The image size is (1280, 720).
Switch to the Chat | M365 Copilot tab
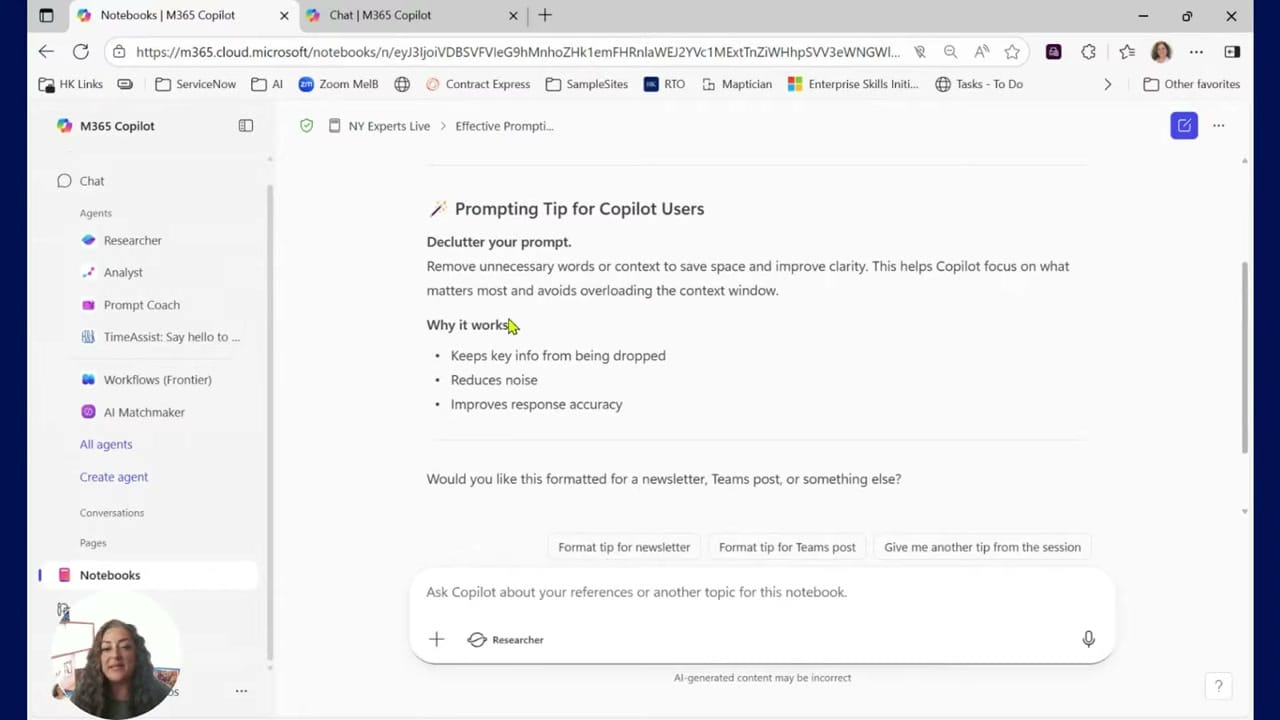[x=380, y=15]
